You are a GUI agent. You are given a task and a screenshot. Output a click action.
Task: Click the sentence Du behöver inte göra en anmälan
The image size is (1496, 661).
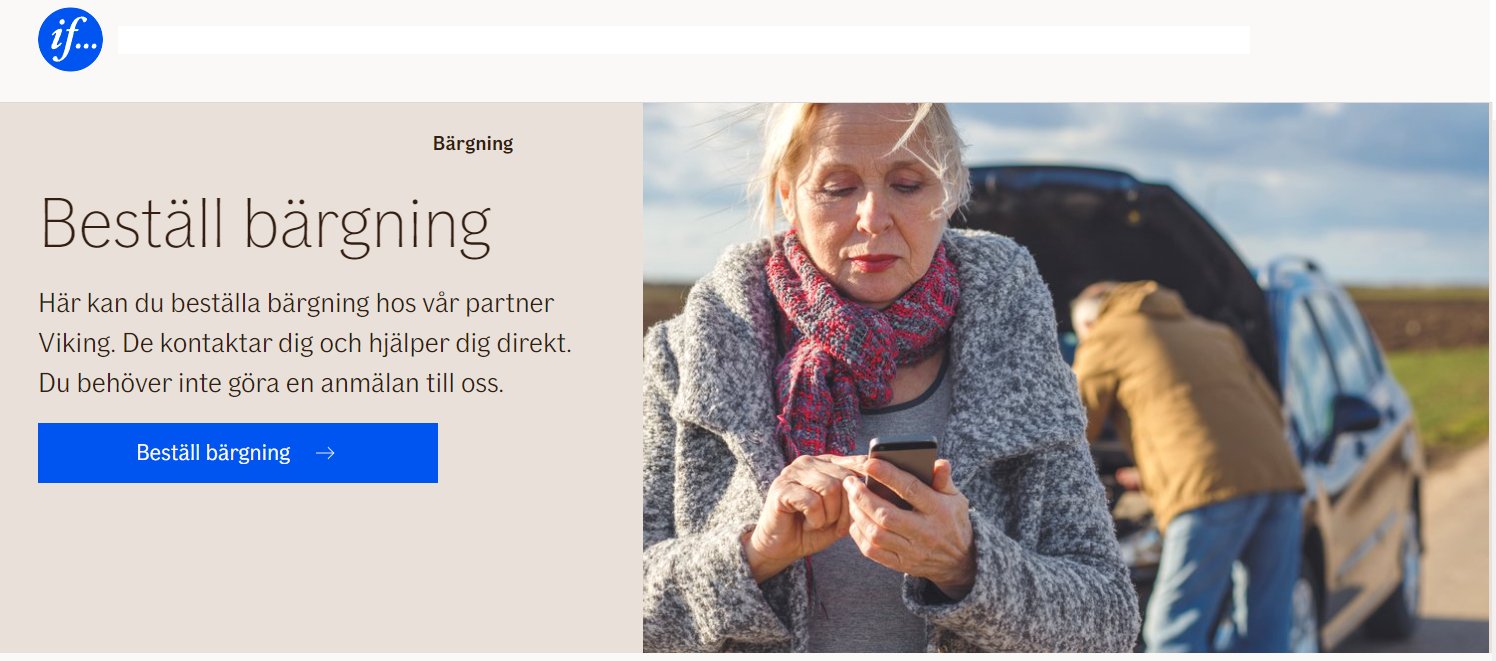click(271, 383)
